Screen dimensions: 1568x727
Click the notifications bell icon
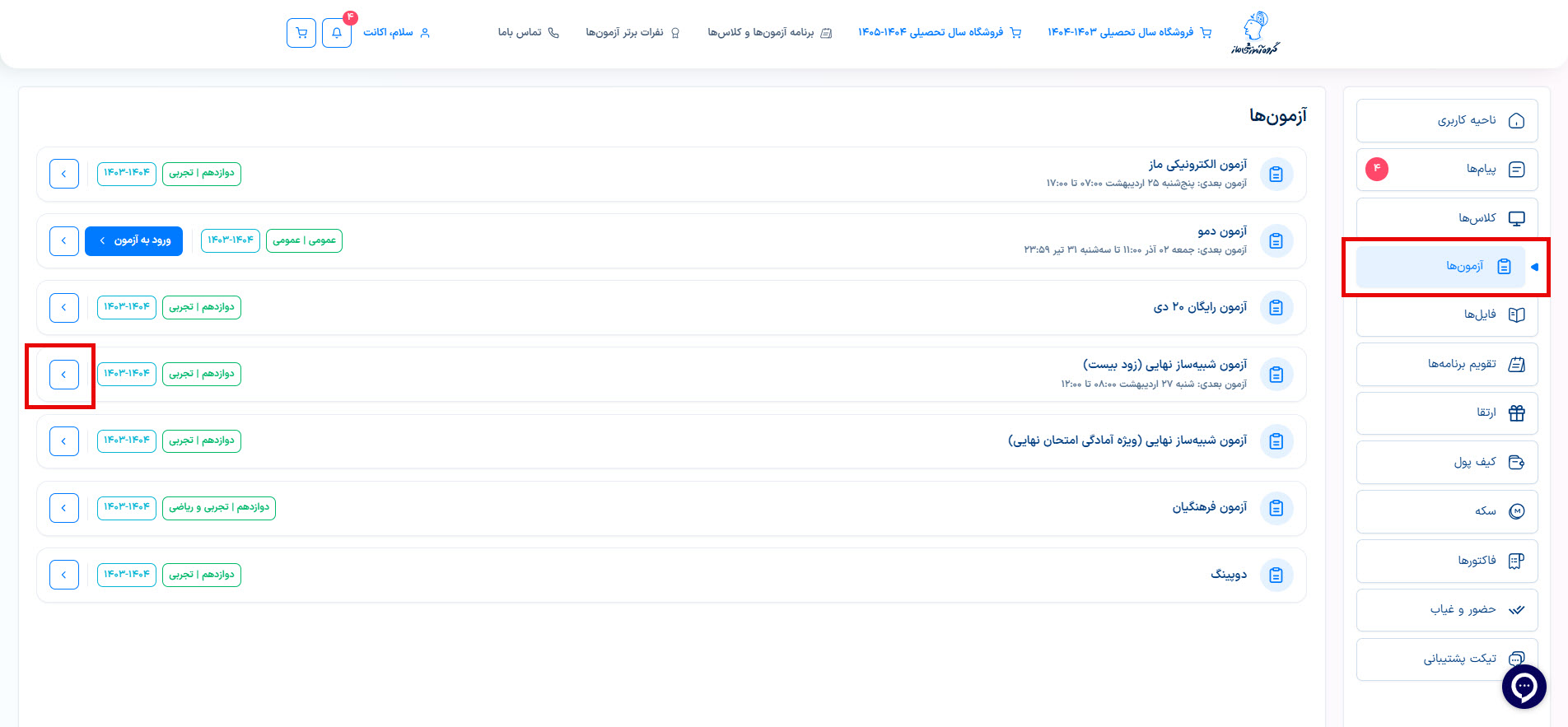[336, 33]
